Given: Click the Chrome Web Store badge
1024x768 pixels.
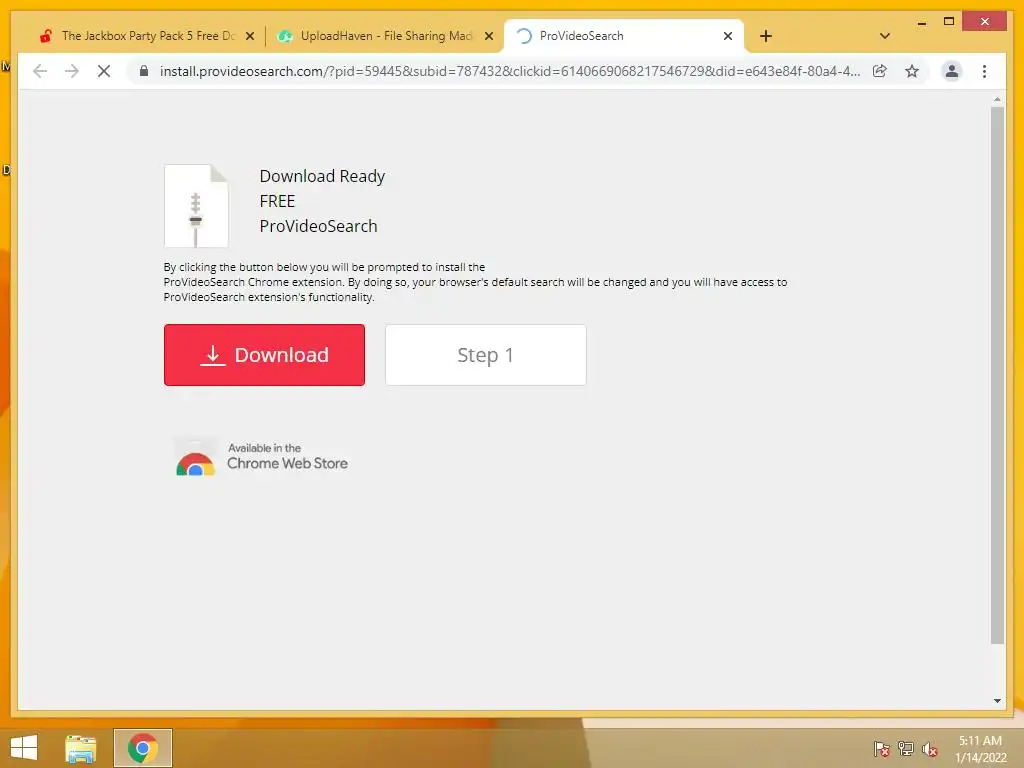Looking at the screenshot, I should click(261, 456).
